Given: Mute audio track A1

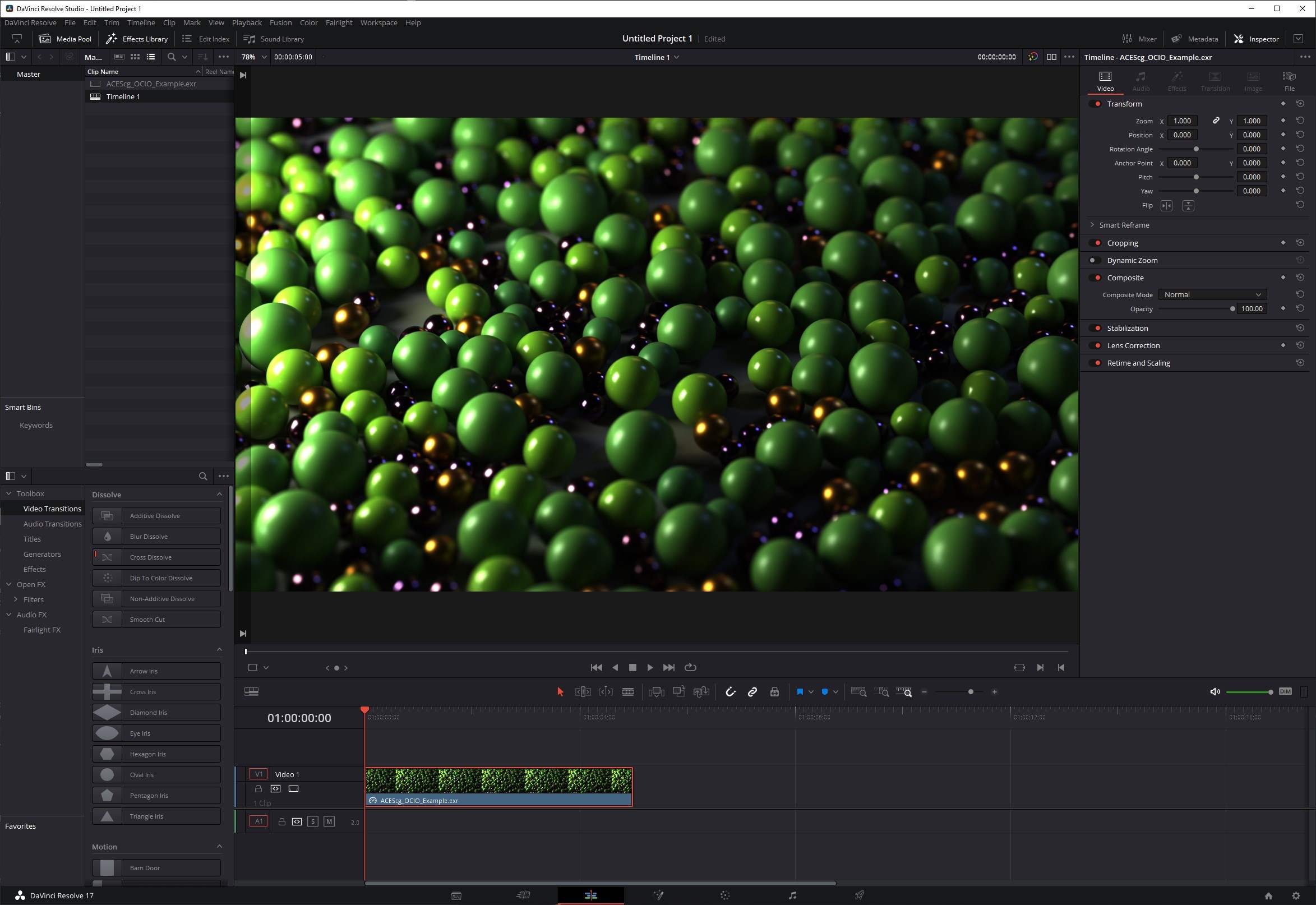Looking at the screenshot, I should click(329, 821).
